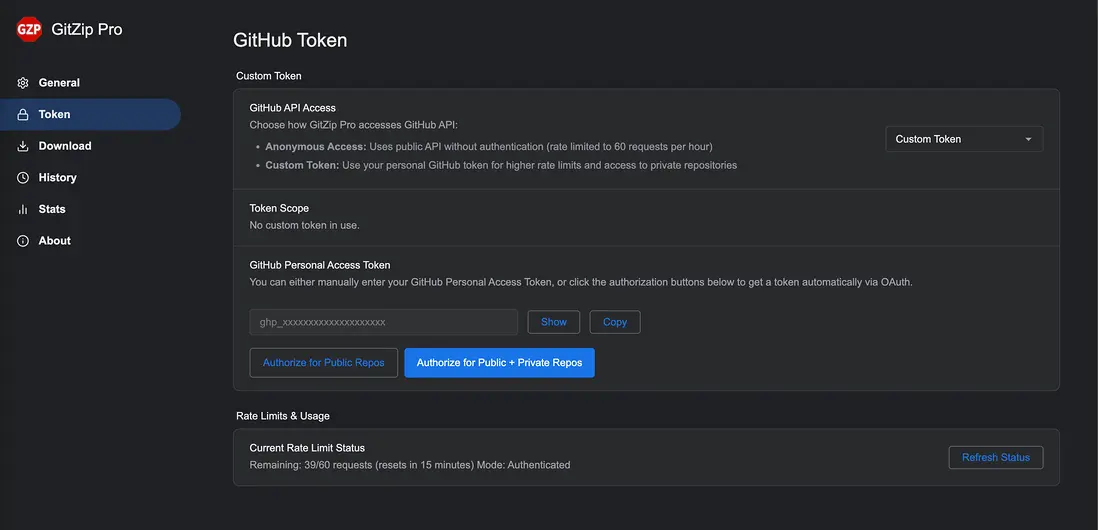1098x530 pixels.
Task: Click the access mode dropdown arrow
Action: click(1028, 139)
